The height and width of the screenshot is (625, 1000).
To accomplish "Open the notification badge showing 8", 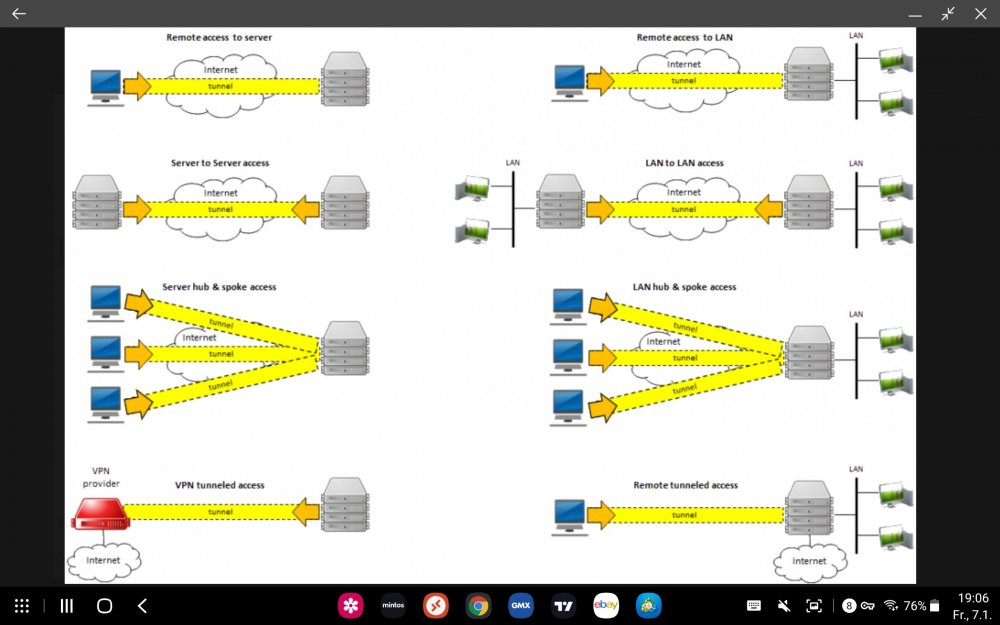I will [849, 606].
